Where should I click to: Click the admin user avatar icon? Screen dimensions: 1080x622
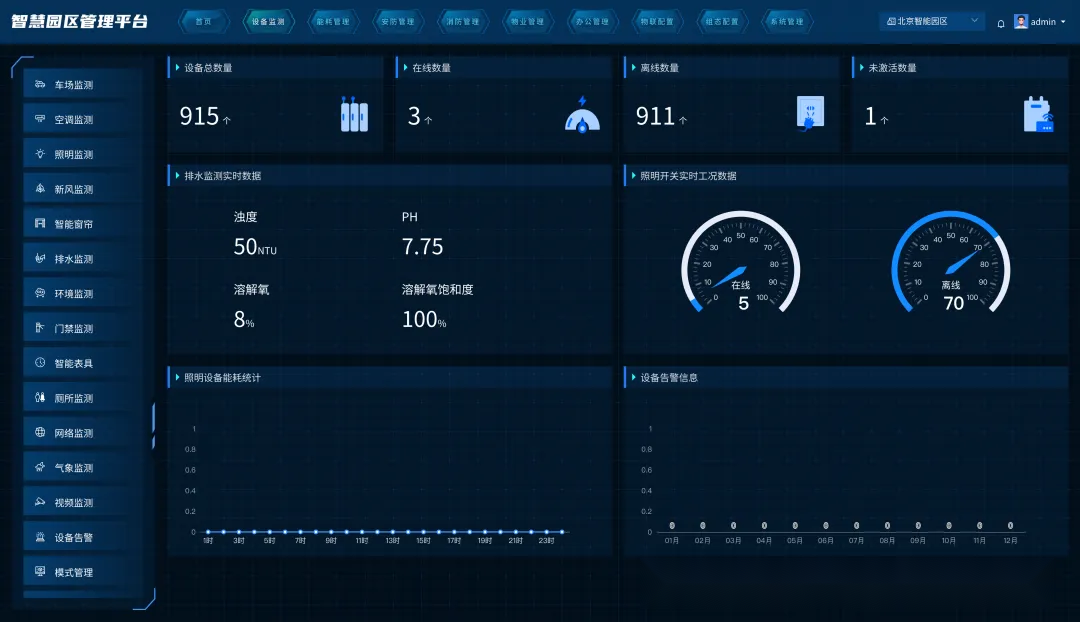click(1021, 21)
